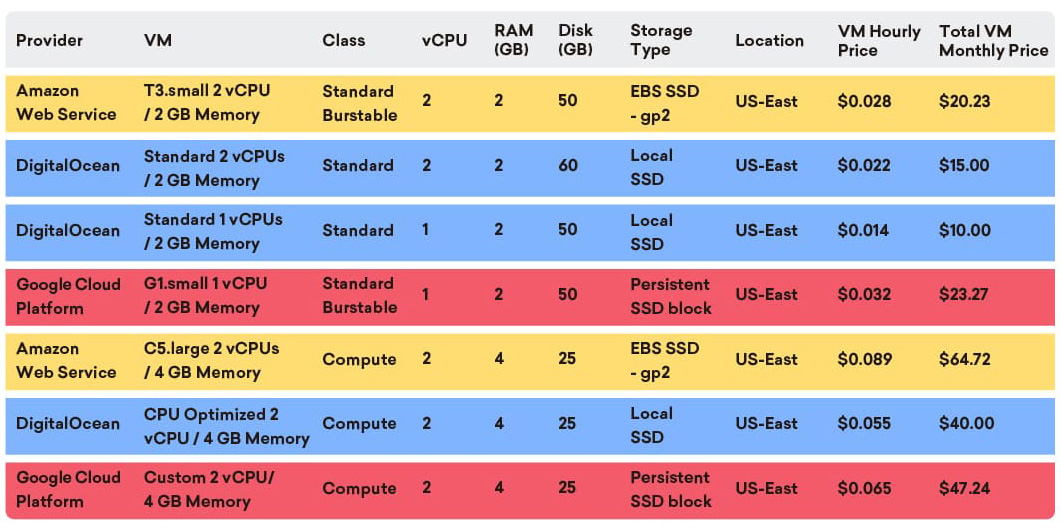Screen dimensions: 1061x530
Task: Select the RAM (GB) column header
Action: (x=512, y=40)
